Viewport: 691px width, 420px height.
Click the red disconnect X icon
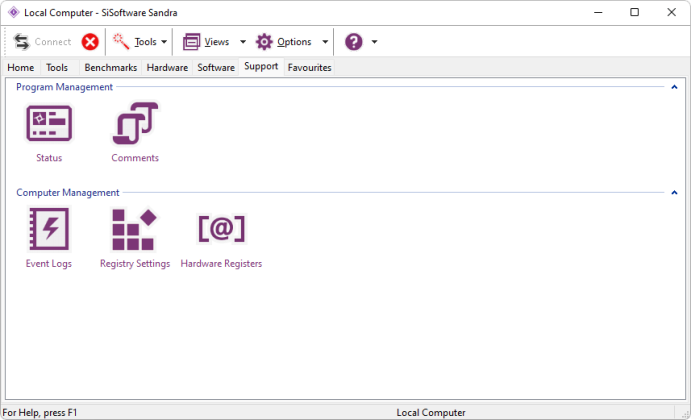pyautogui.click(x=90, y=42)
